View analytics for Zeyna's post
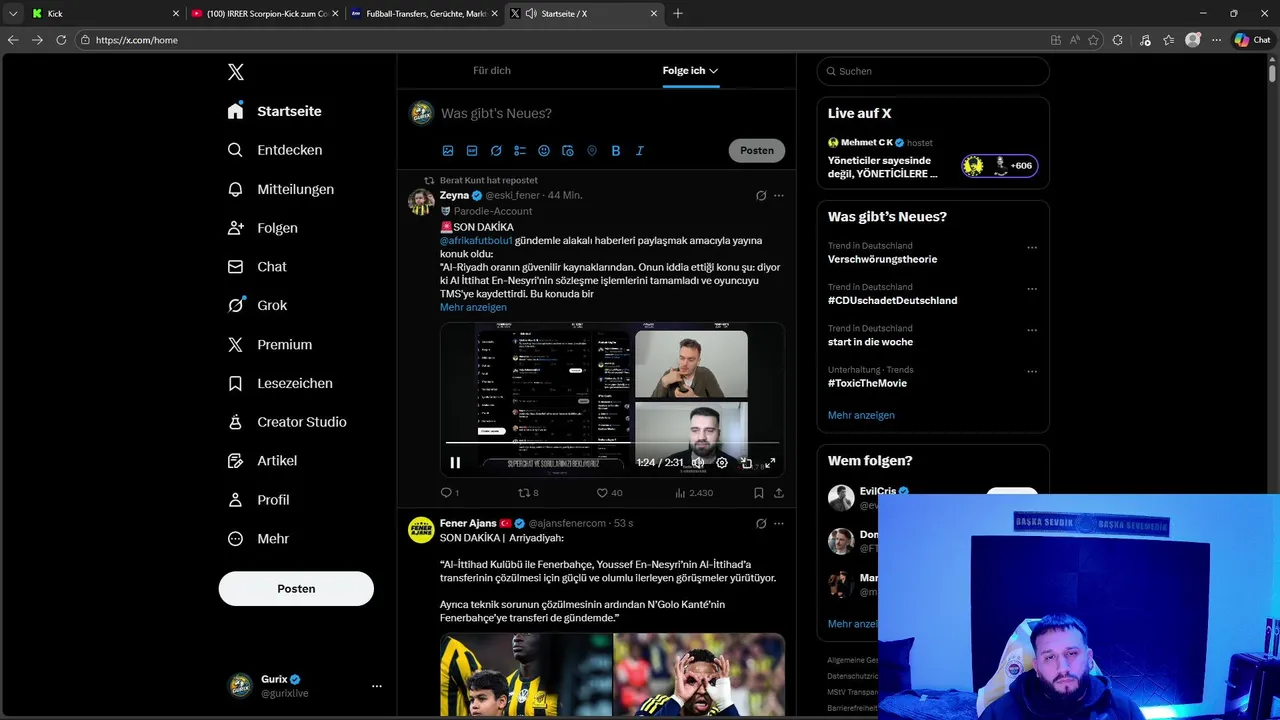Image resolution: width=1280 pixels, height=720 pixels. point(694,493)
